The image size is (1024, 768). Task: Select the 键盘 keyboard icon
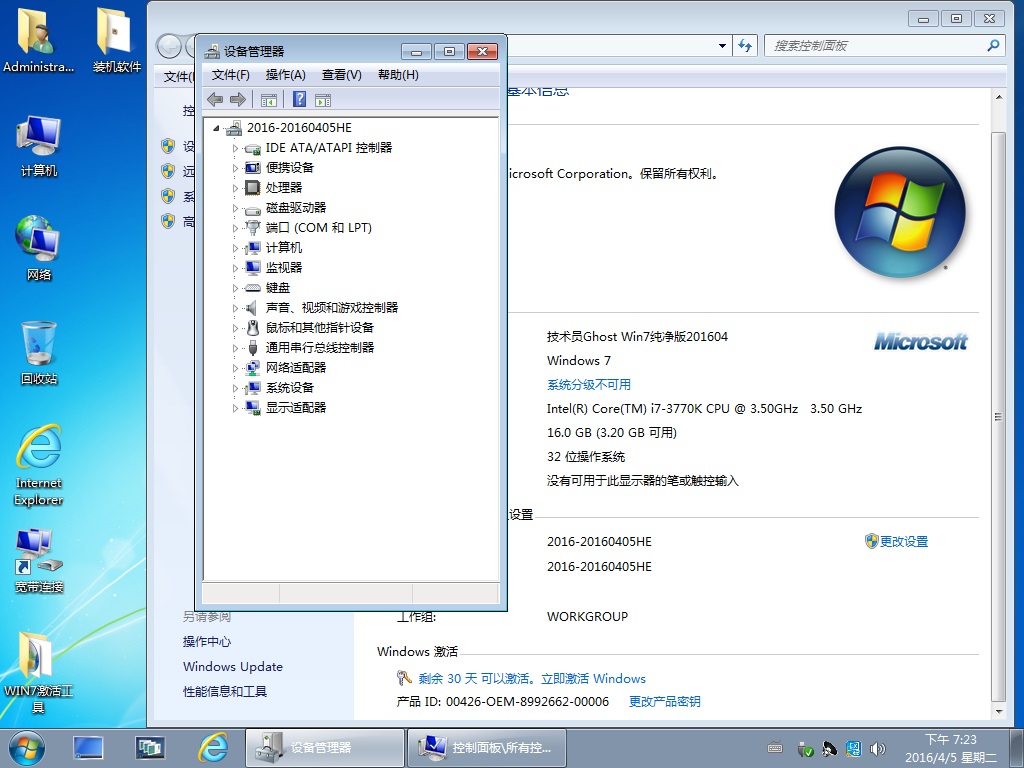[252, 288]
